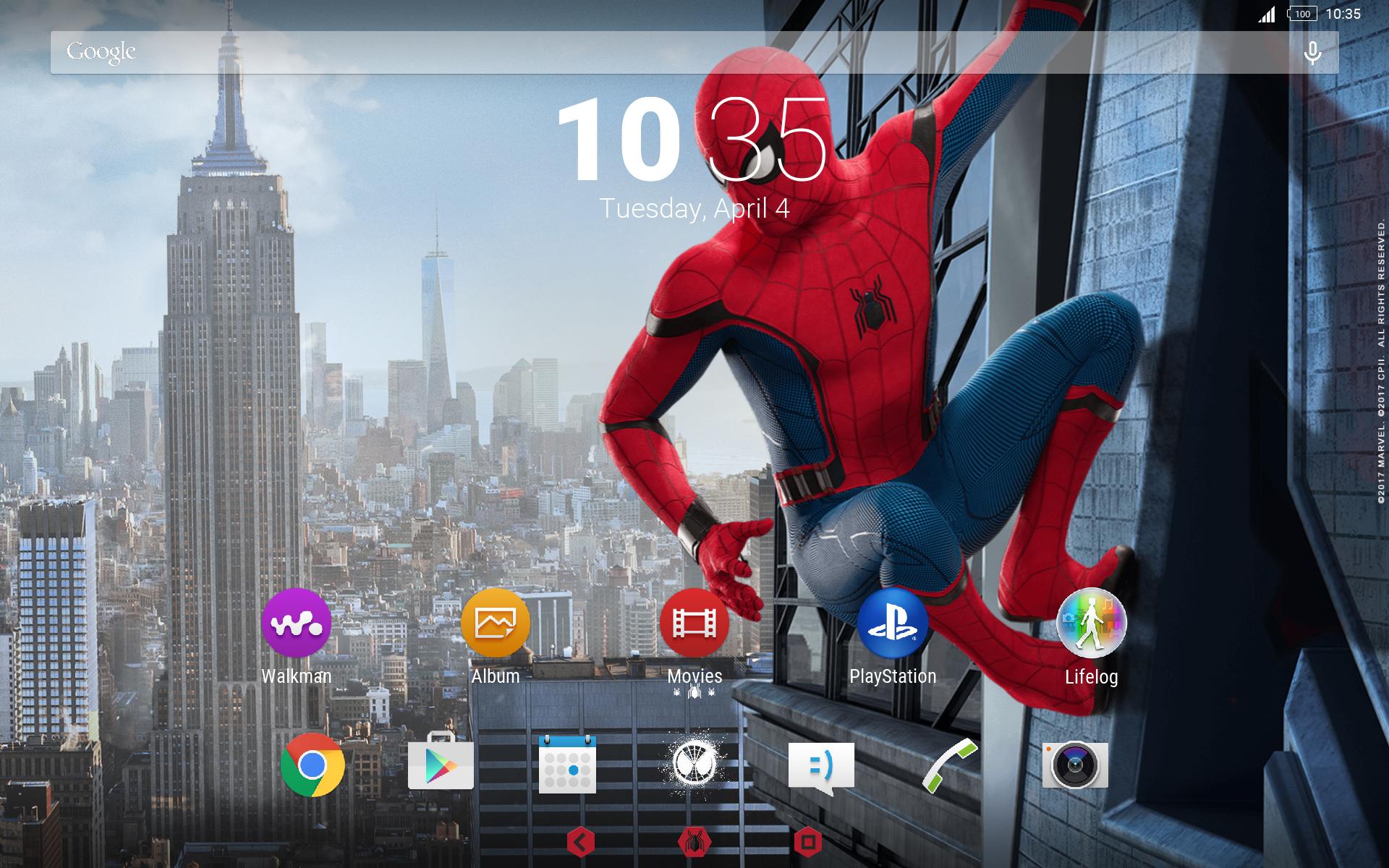This screenshot has width=1389, height=868.
Task: Tap the large 10:35 clock widget
Action: pos(692,140)
